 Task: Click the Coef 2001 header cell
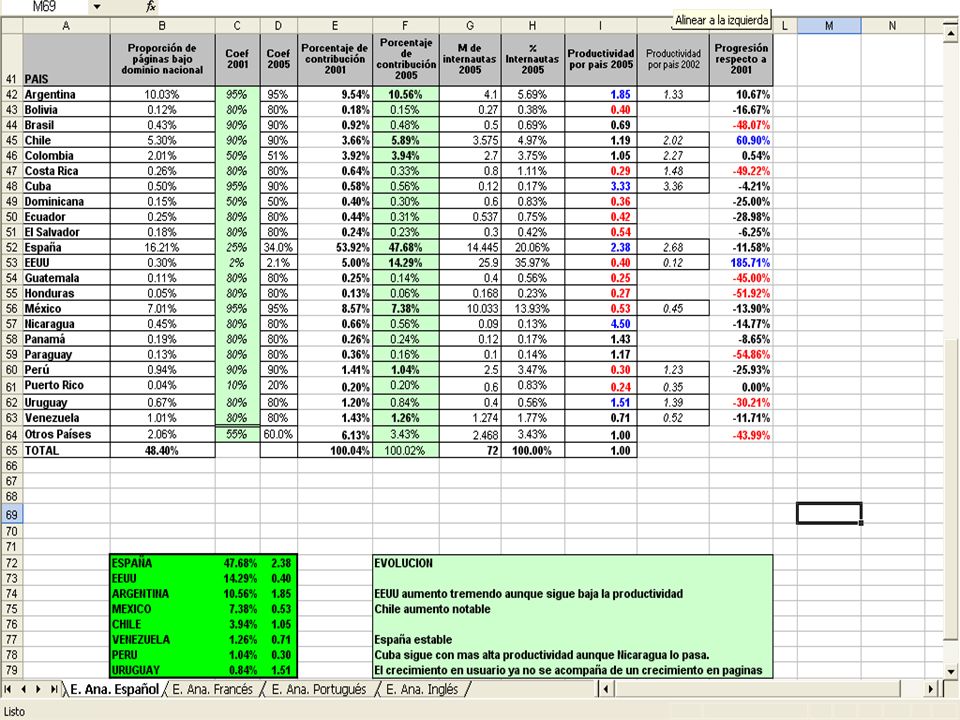point(238,59)
